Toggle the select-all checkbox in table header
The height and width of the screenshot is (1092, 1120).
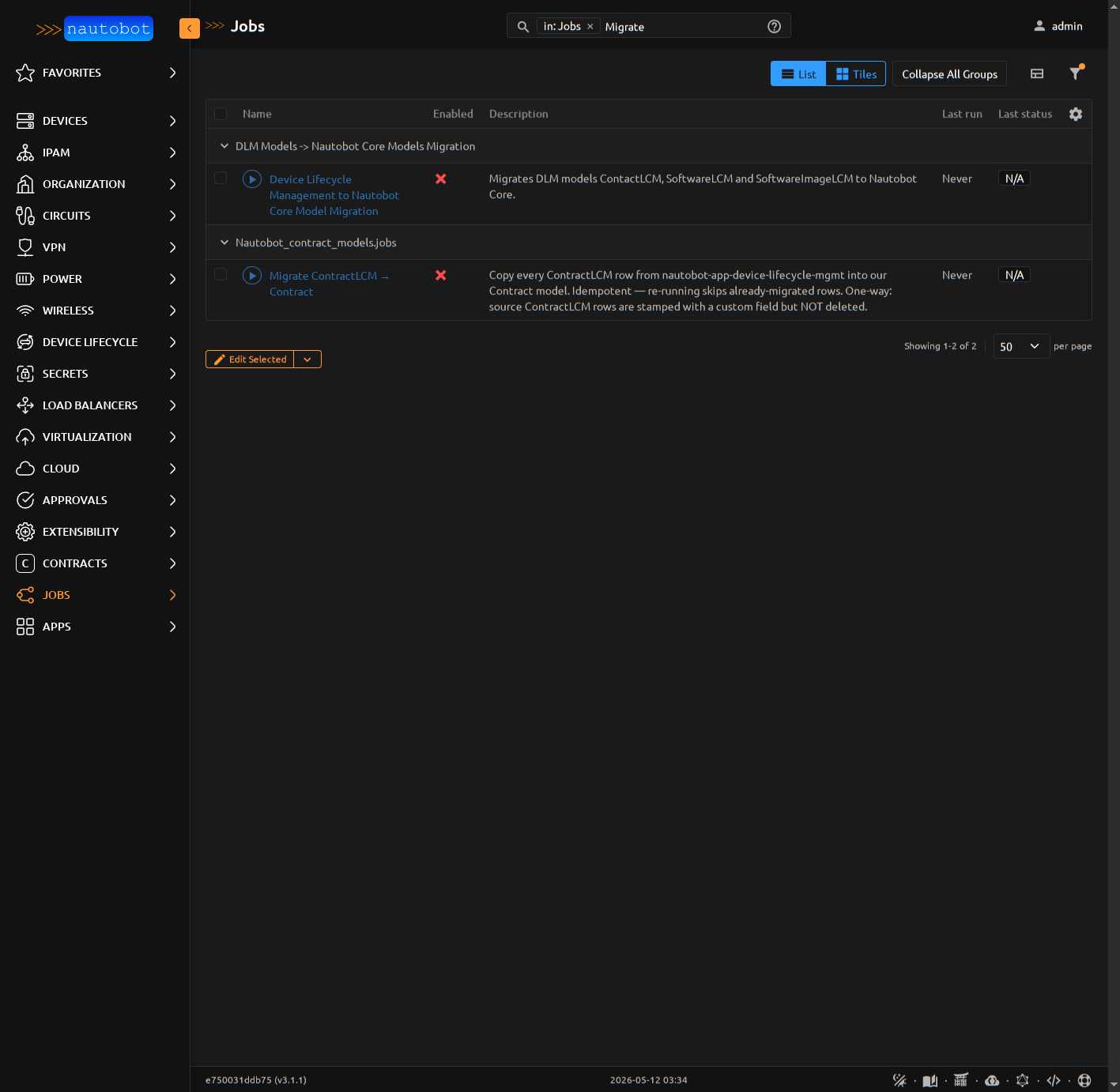click(221, 114)
